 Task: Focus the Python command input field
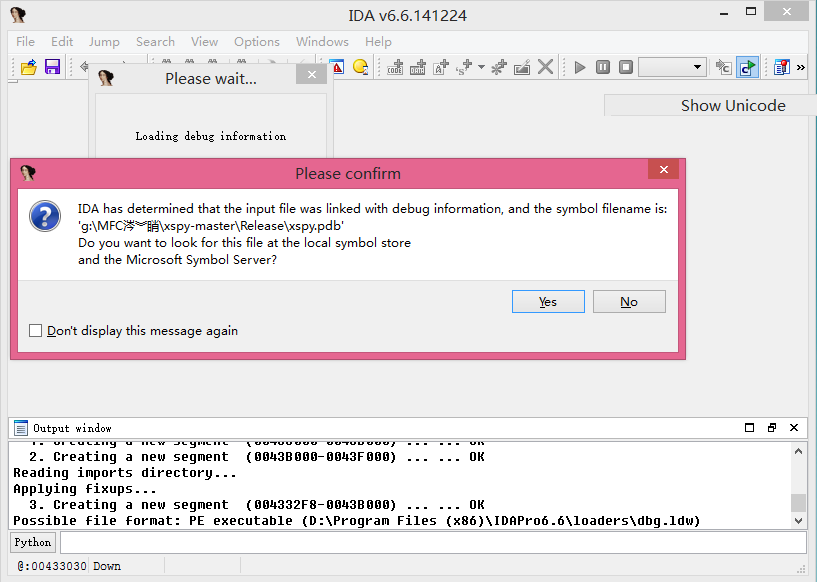(434, 542)
